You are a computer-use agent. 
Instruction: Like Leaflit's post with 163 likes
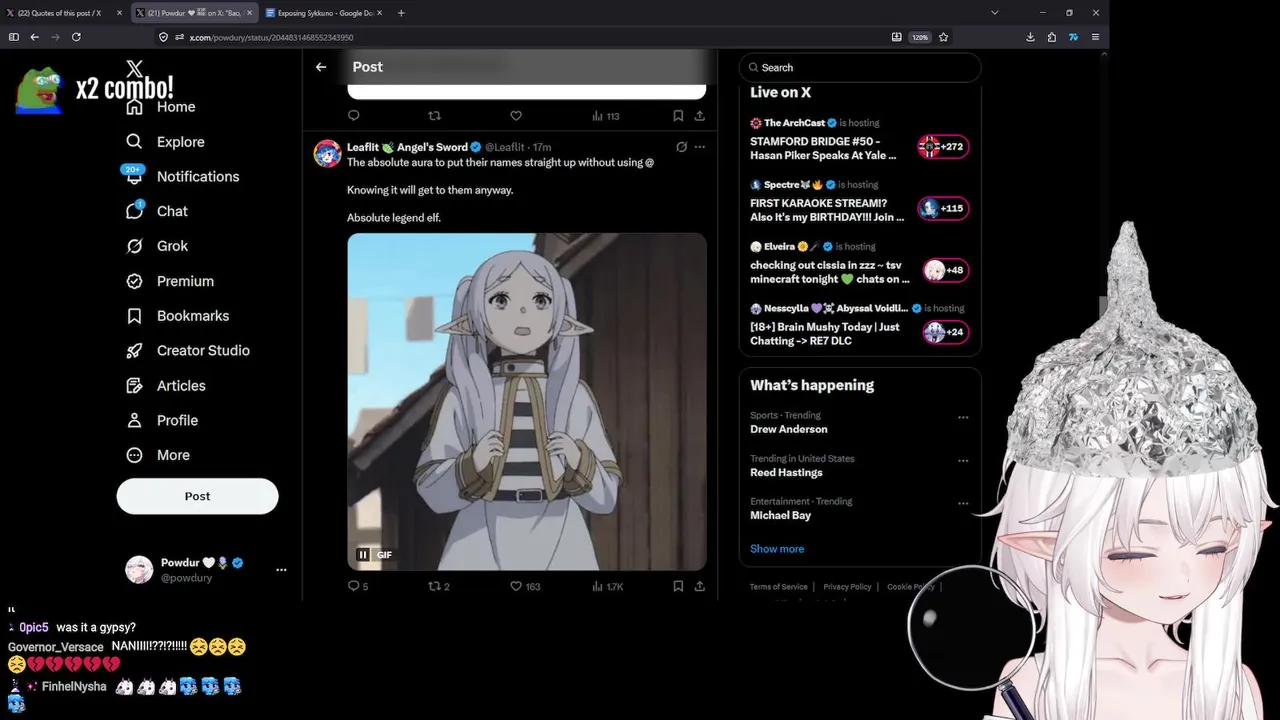pyautogui.click(x=524, y=586)
